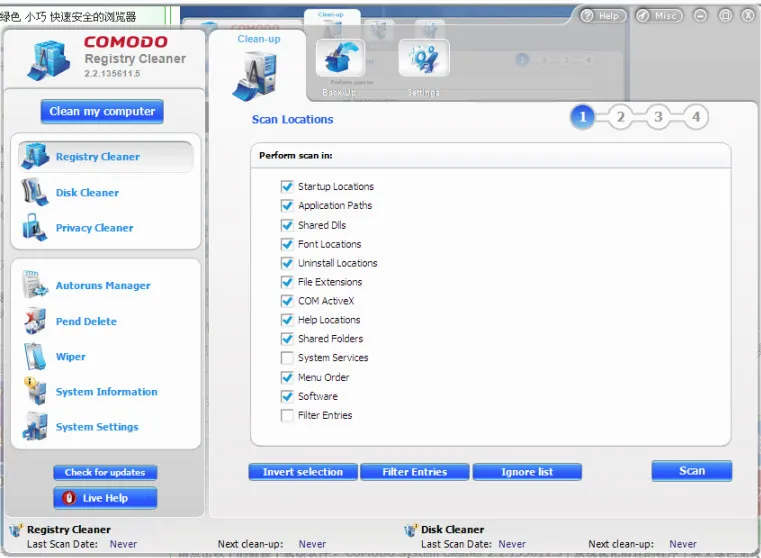Click the Registry Cleaner status bar icon
761x558 pixels.
click(16, 530)
